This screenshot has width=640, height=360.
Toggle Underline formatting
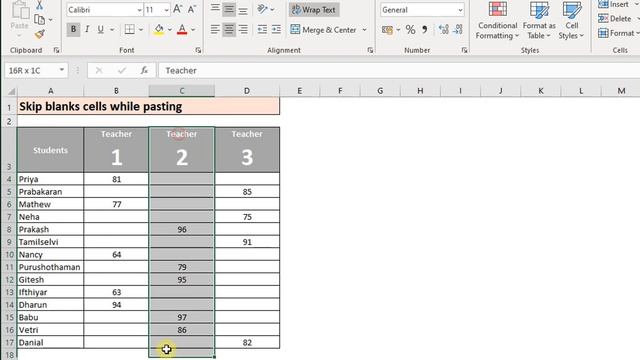[100, 29]
